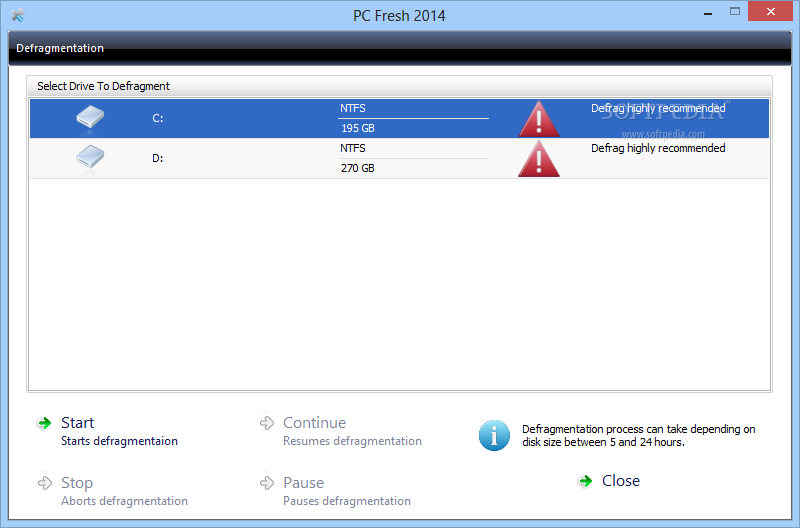Image resolution: width=800 pixels, height=528 pixels.
Task: Minimize the PC Fresh 2014 window
Action: (708, 13)
